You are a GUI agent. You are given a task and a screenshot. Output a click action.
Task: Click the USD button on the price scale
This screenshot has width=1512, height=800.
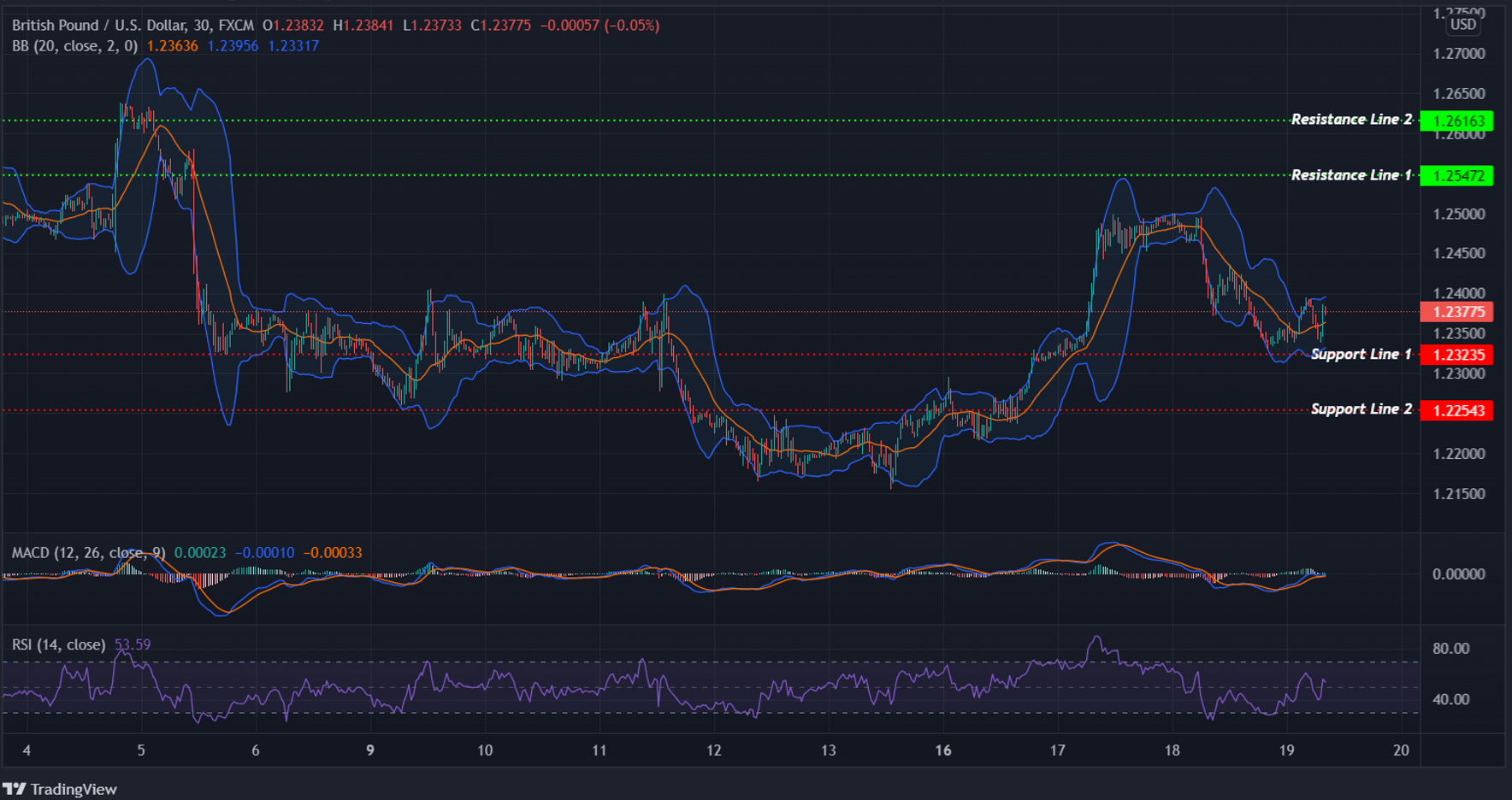pyautogui.click(x=1462, y=25)
